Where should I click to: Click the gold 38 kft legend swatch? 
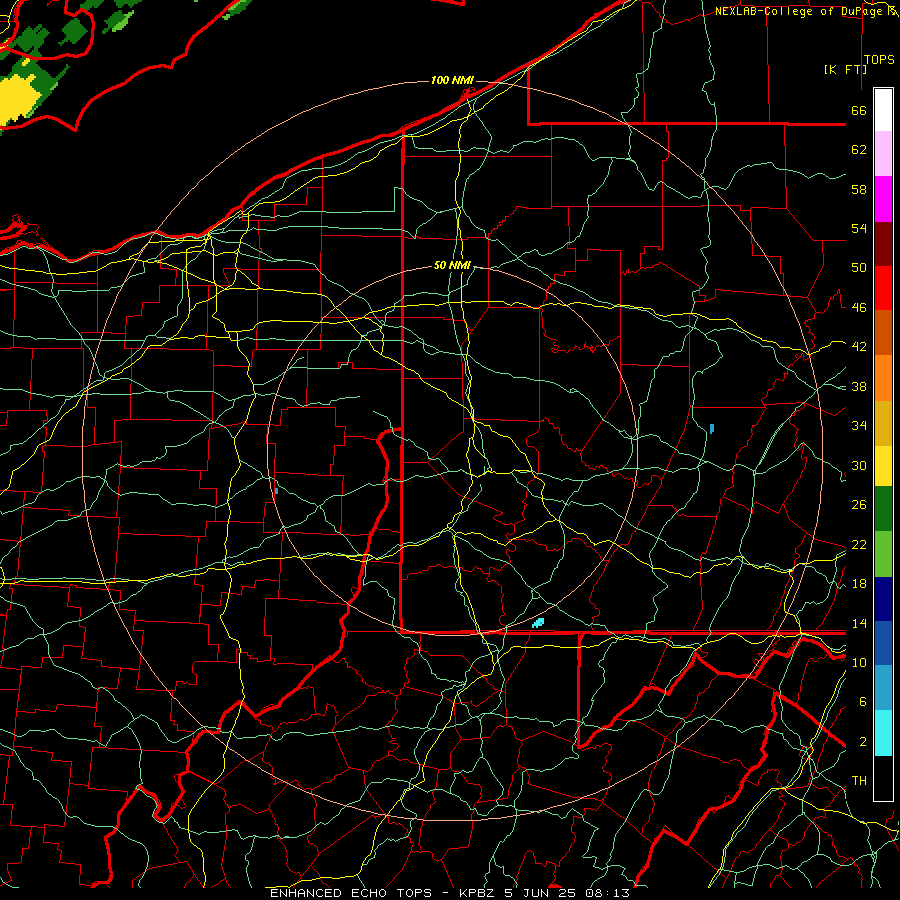[883, 422]
